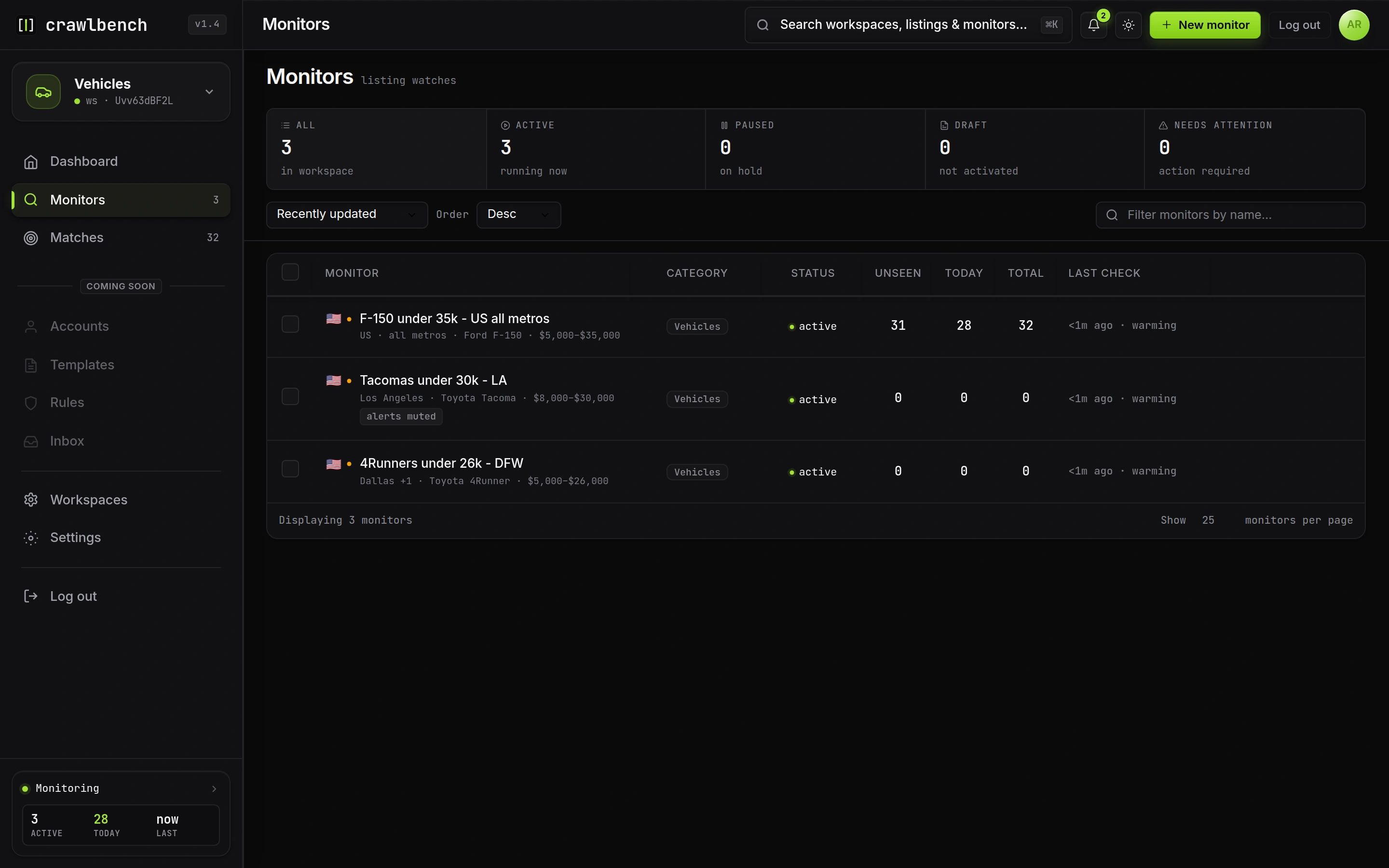Open Settings in the sidebar
The image size is (1389, 868).
pyautogui.click(x=121, y=538)
